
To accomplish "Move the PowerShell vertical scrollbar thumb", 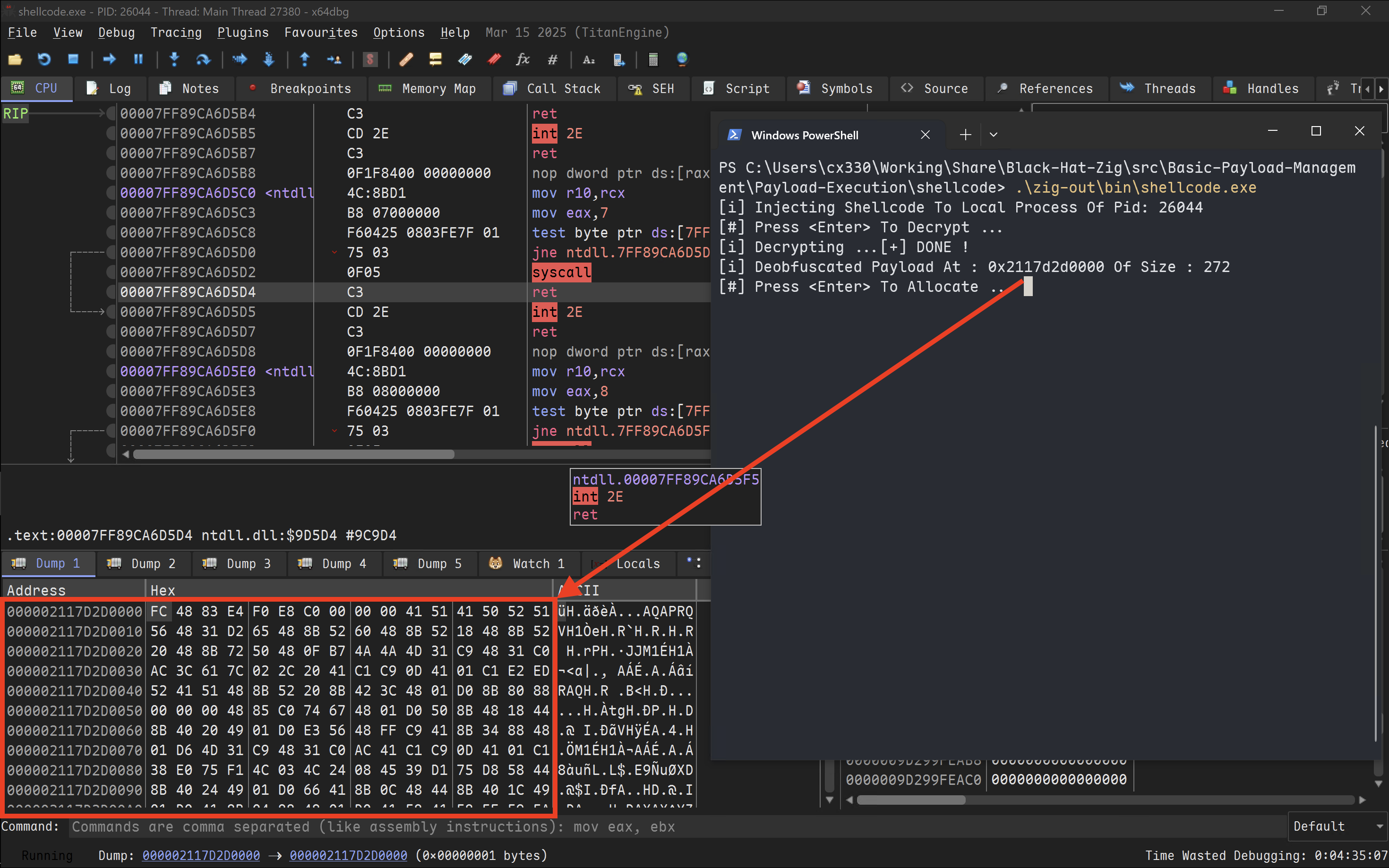I will tap(1376, 583).
